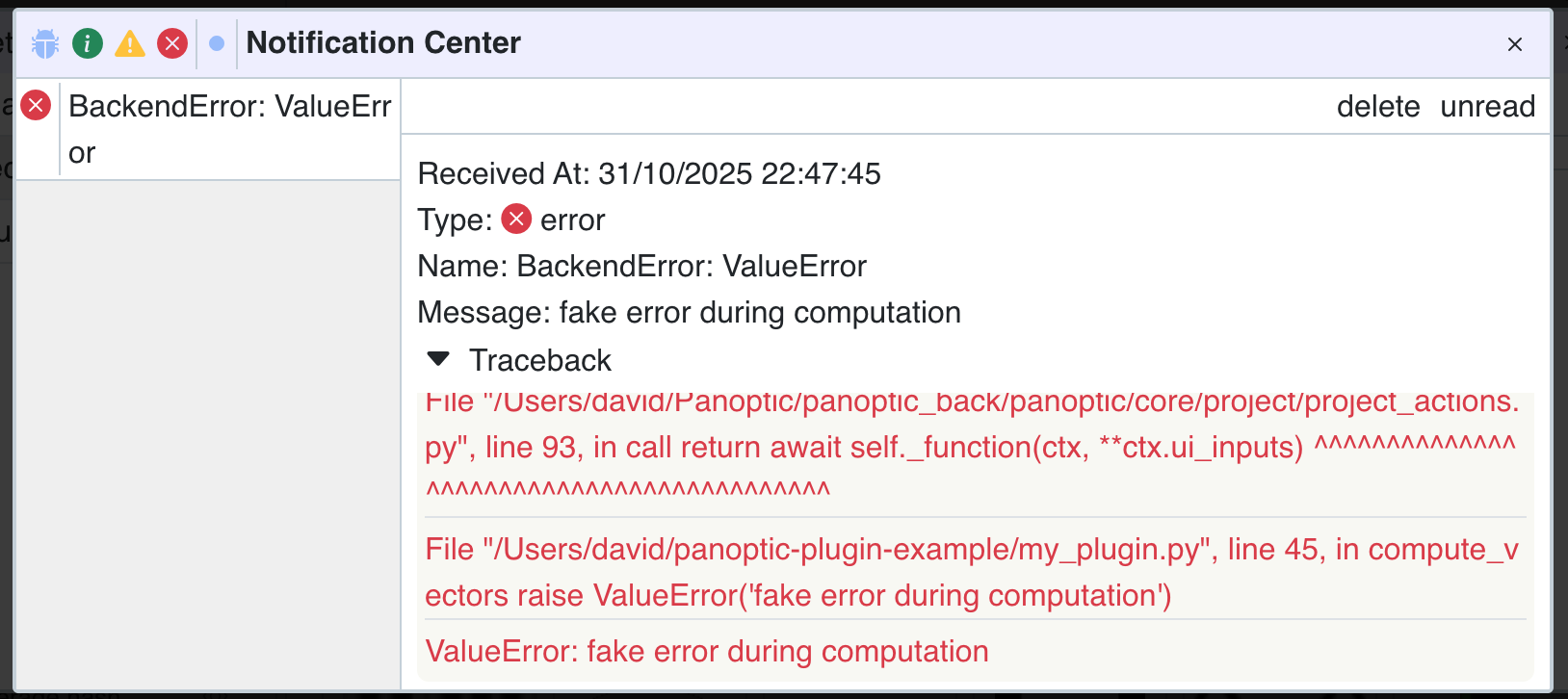The image size is (1568, 699).
Task: Click the red error icon next to Type
Action: 517,220
